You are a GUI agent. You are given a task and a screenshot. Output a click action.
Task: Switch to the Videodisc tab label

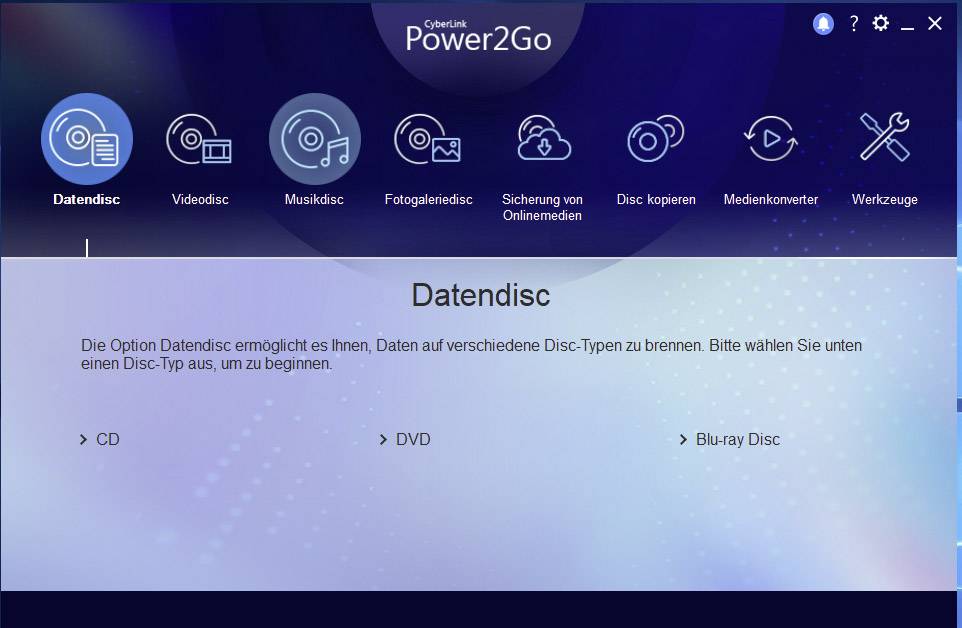point(199,199)
